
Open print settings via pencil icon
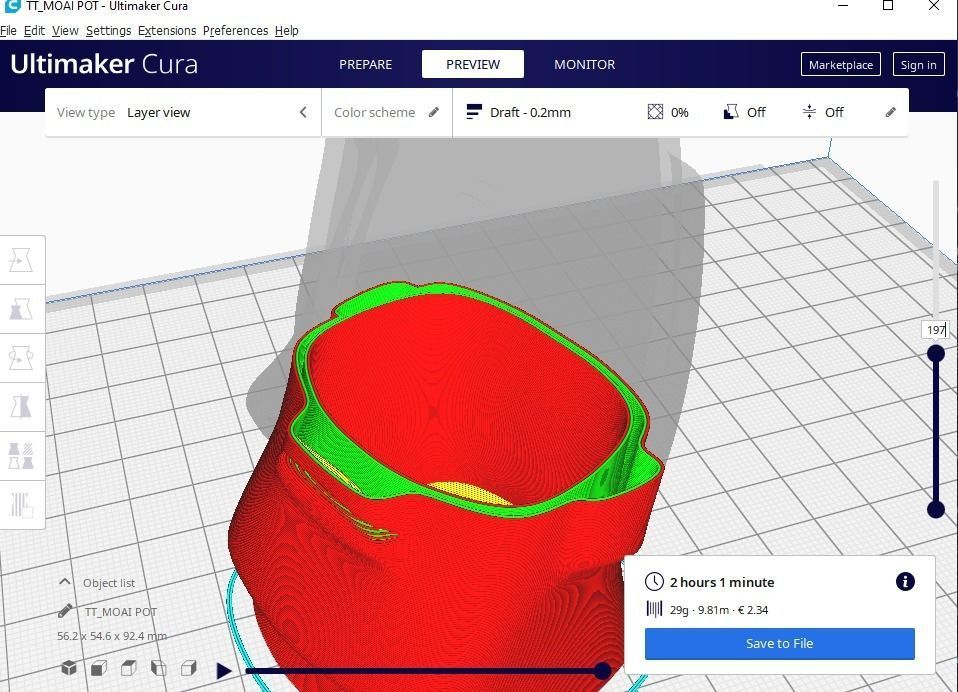pyautogui.click(x=891, y=112)
